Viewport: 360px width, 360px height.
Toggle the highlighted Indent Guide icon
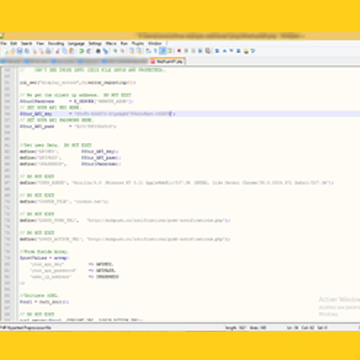coord(162,51)
